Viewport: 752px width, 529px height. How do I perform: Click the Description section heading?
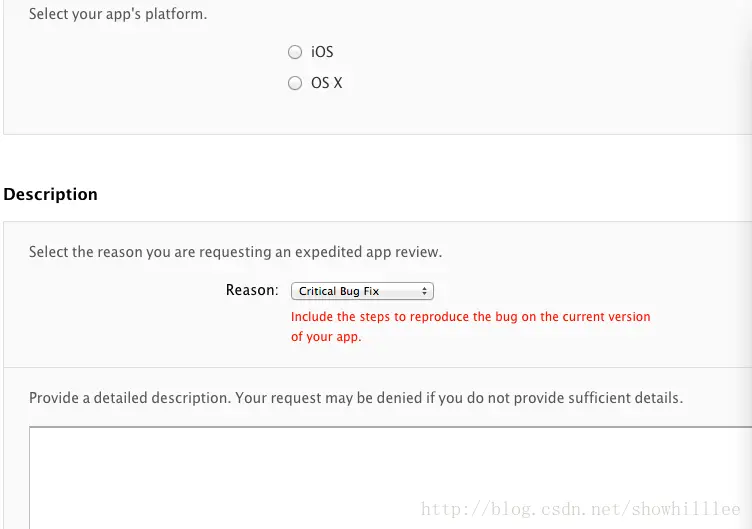point(50,194)
